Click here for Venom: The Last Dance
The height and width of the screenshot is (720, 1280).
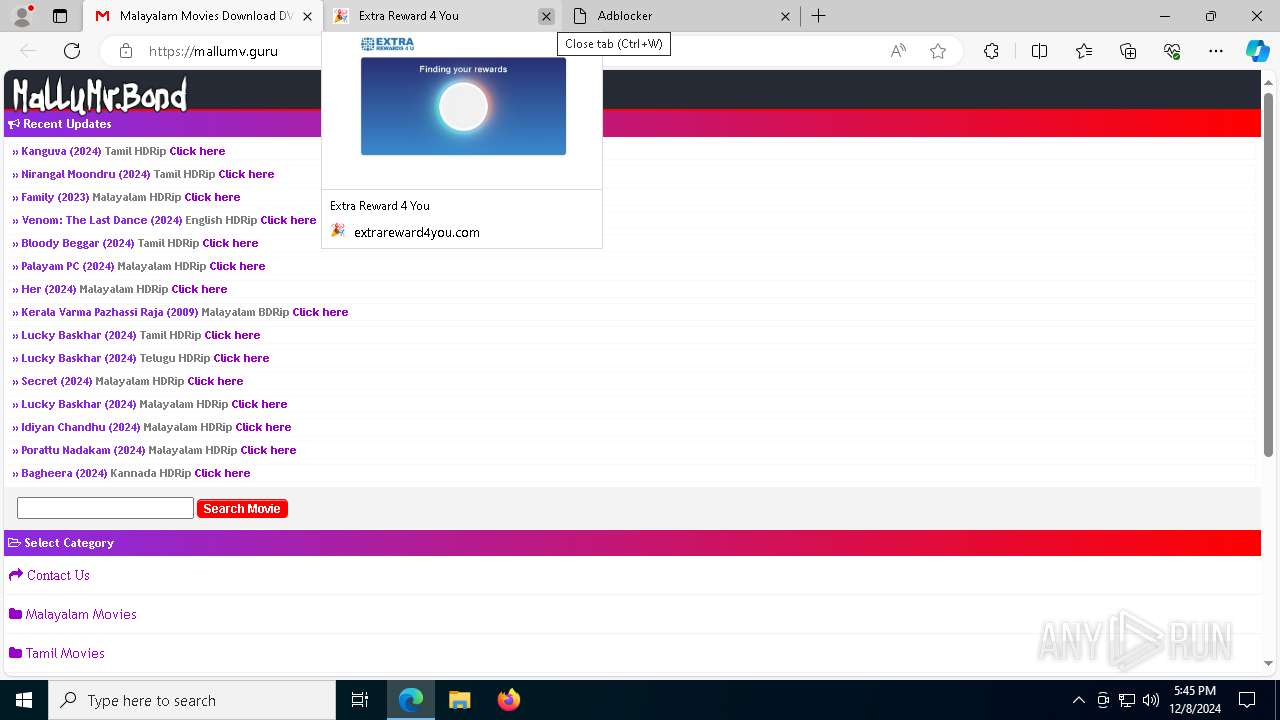(x=288, y=220)
